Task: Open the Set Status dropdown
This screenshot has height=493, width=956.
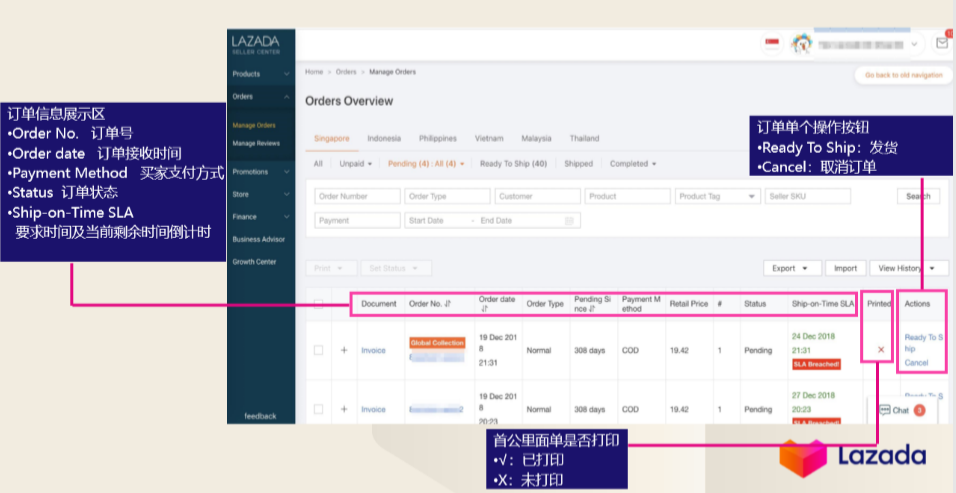Action: 396,268
